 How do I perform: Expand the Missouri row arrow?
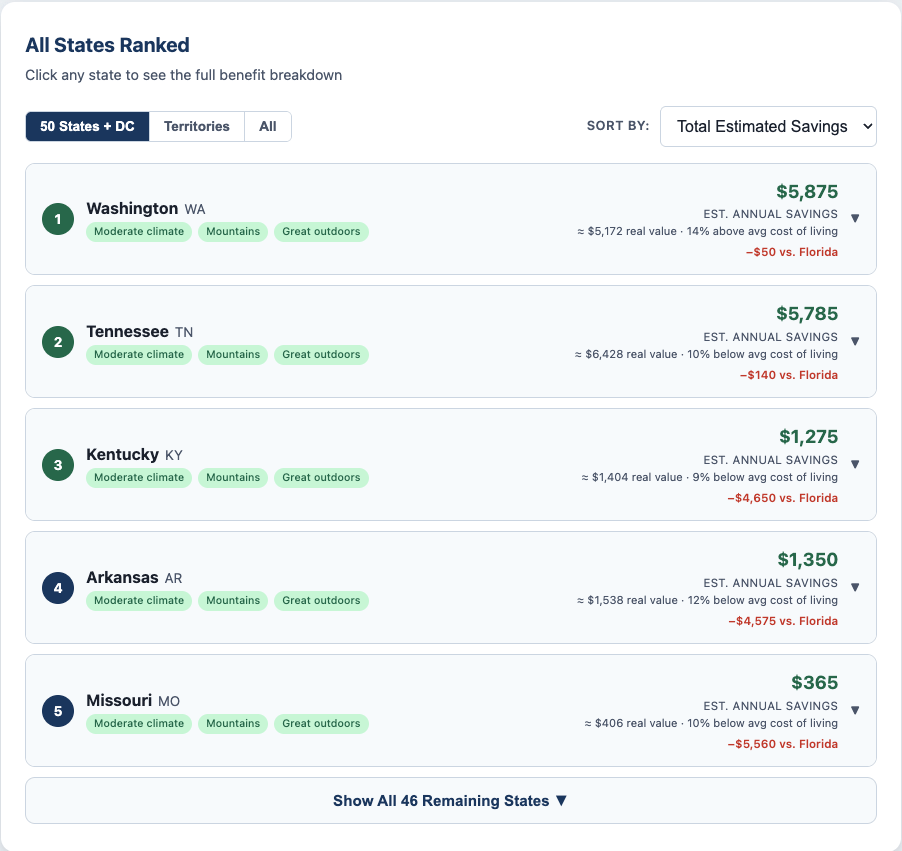pos(855,710)
